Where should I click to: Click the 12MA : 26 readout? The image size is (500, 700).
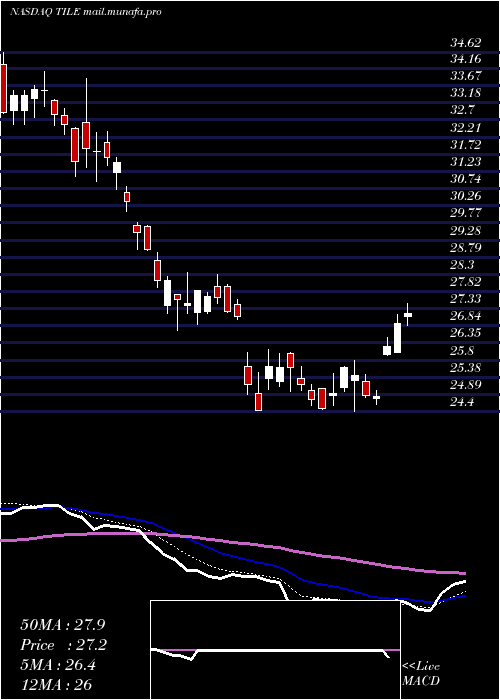click(x=57, y=685)
